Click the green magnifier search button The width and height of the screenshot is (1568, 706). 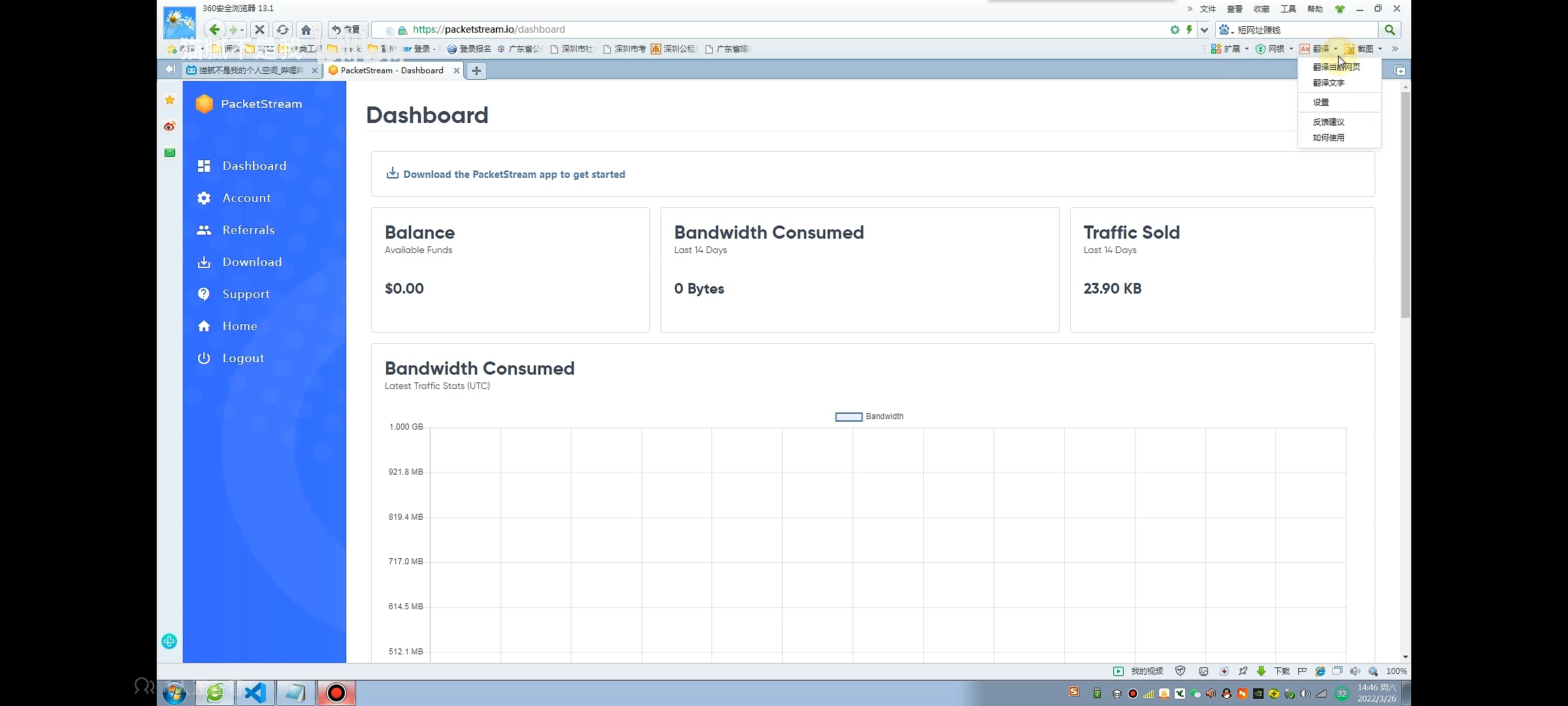[1390, 30]
